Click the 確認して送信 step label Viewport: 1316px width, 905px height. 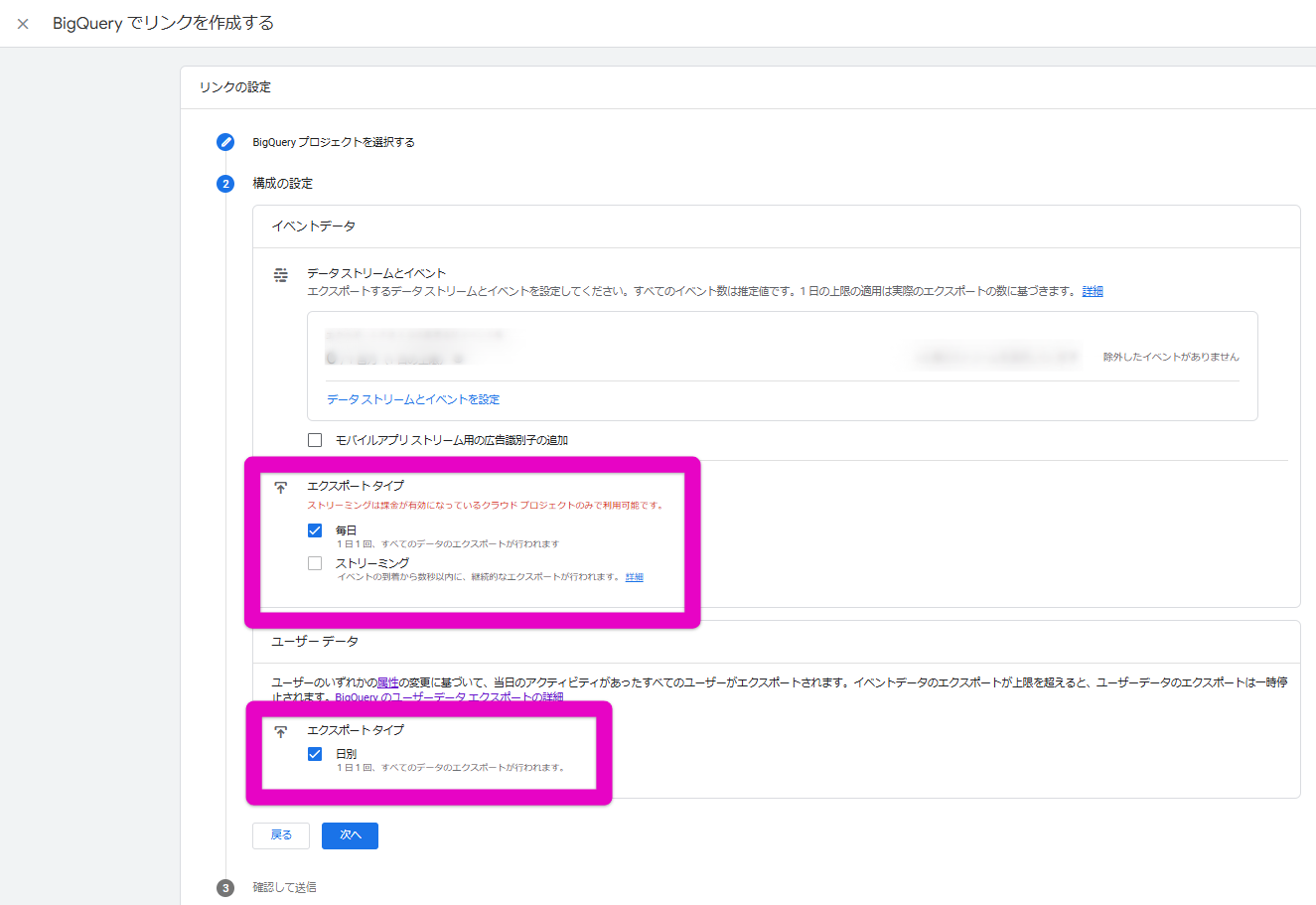pyautogui.click(x=284, y=887)
